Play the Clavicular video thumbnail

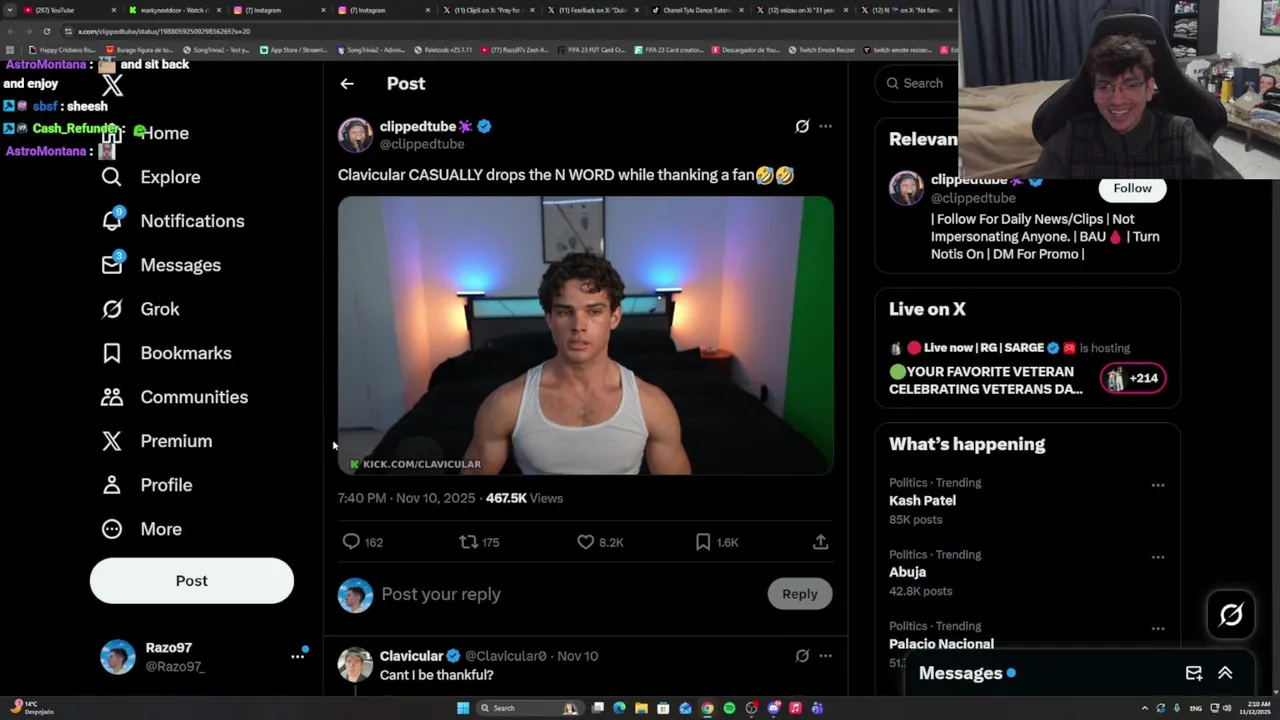tap(585, 335)
